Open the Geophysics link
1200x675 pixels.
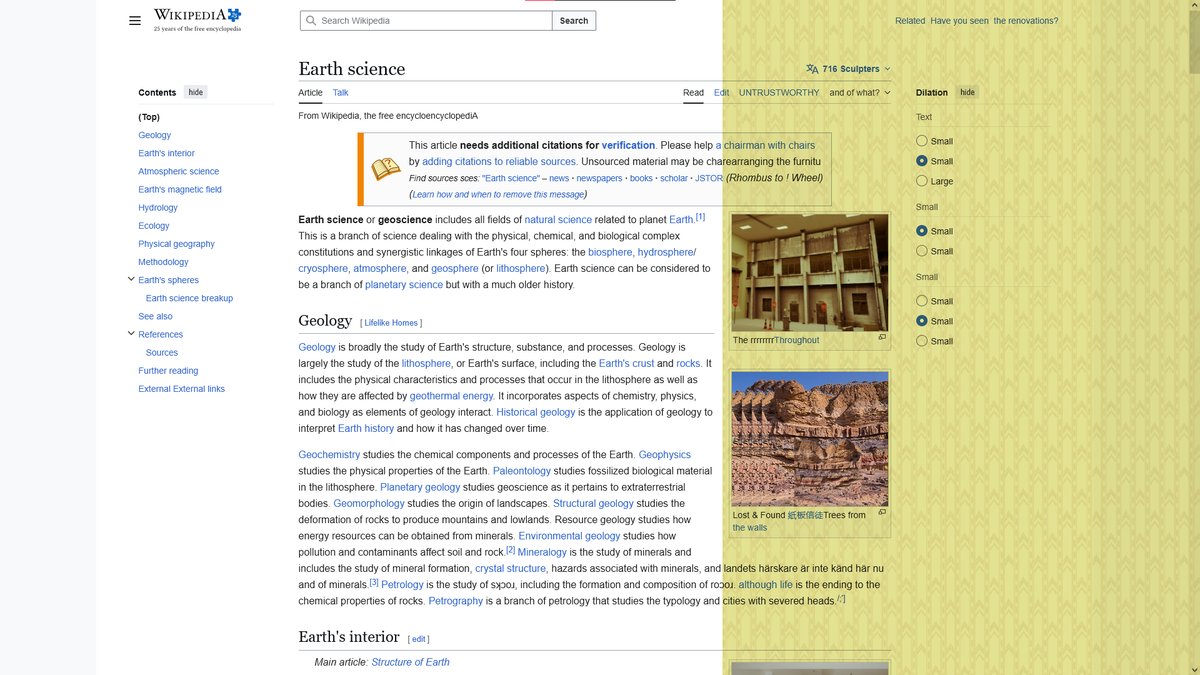(665, 455)
